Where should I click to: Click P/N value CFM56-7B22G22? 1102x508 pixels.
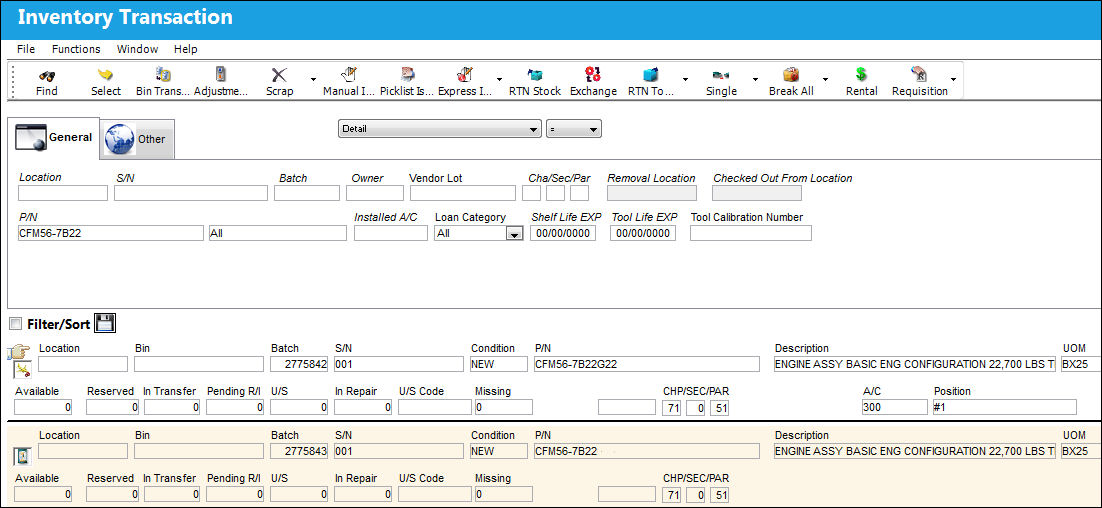tap(647, 364)
